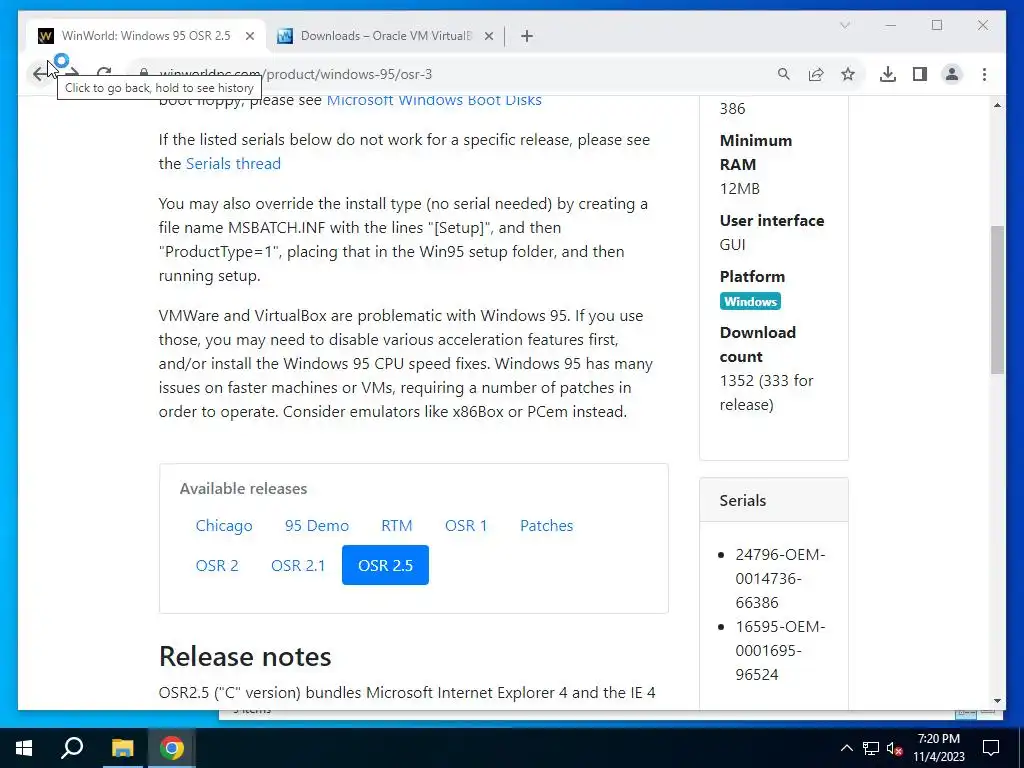Click the Release notes heading
The width and height of the screenshot is (1024, 768).
coord(245,656)
